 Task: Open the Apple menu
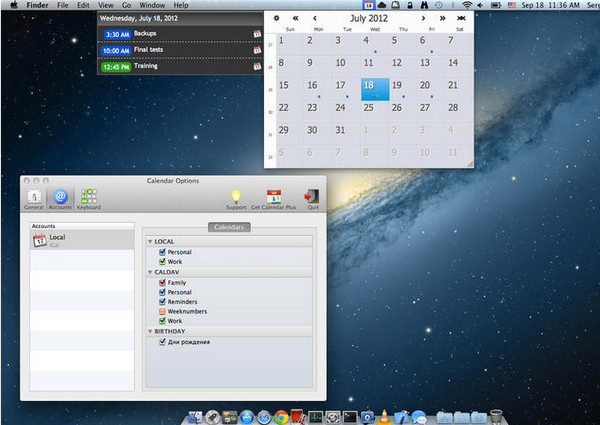point(14,5)
